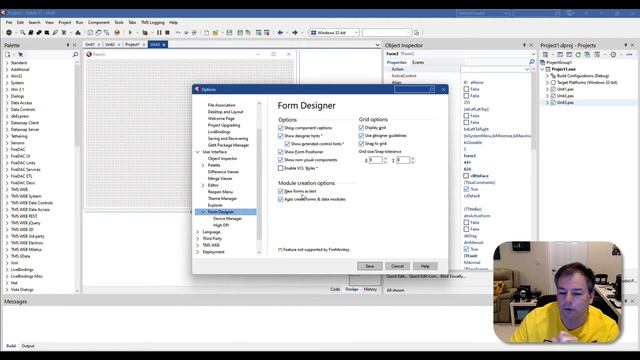The height and width of the screenshot is (360, 640).
Task: Toggle New forms as text checkbox
Action: pyautogui.click(x=280, y=191)
